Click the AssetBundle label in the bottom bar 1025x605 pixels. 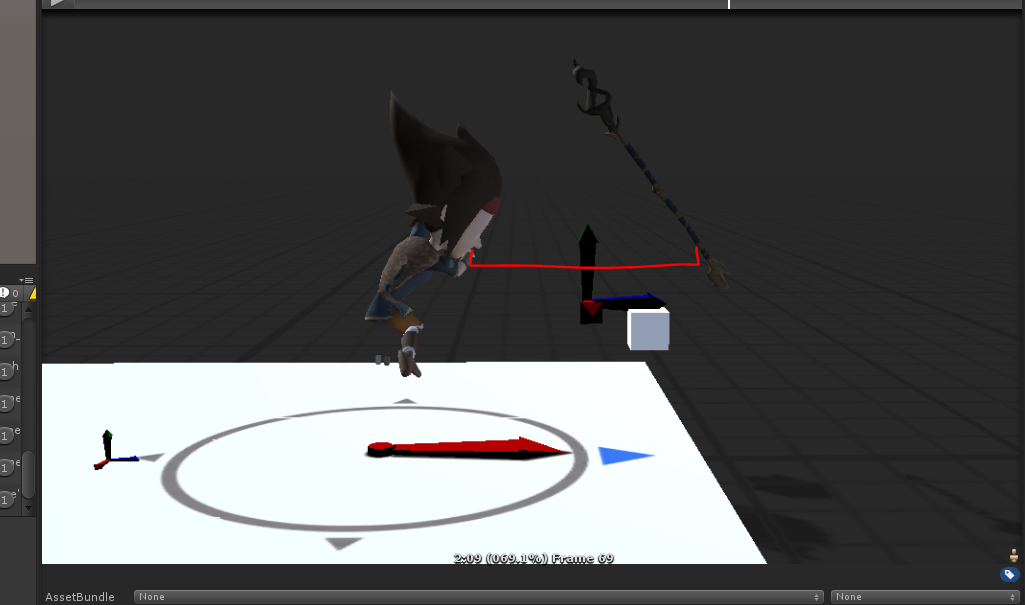79,596
